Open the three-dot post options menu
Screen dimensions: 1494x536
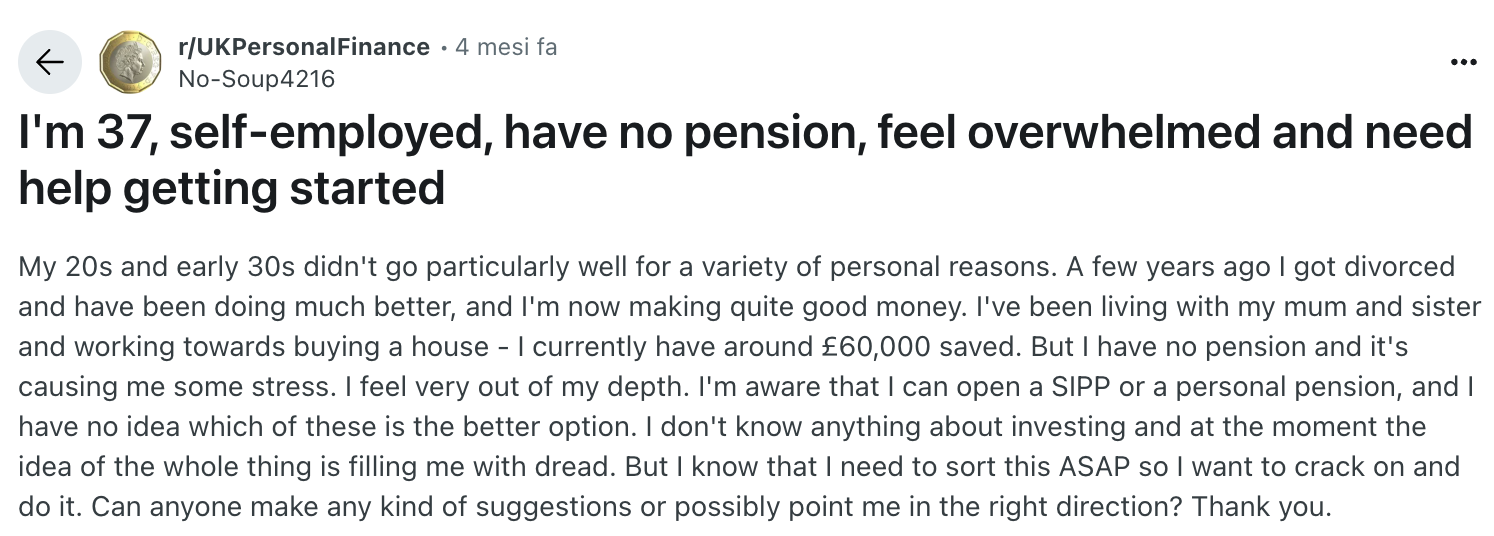(x=1462, y=62)
